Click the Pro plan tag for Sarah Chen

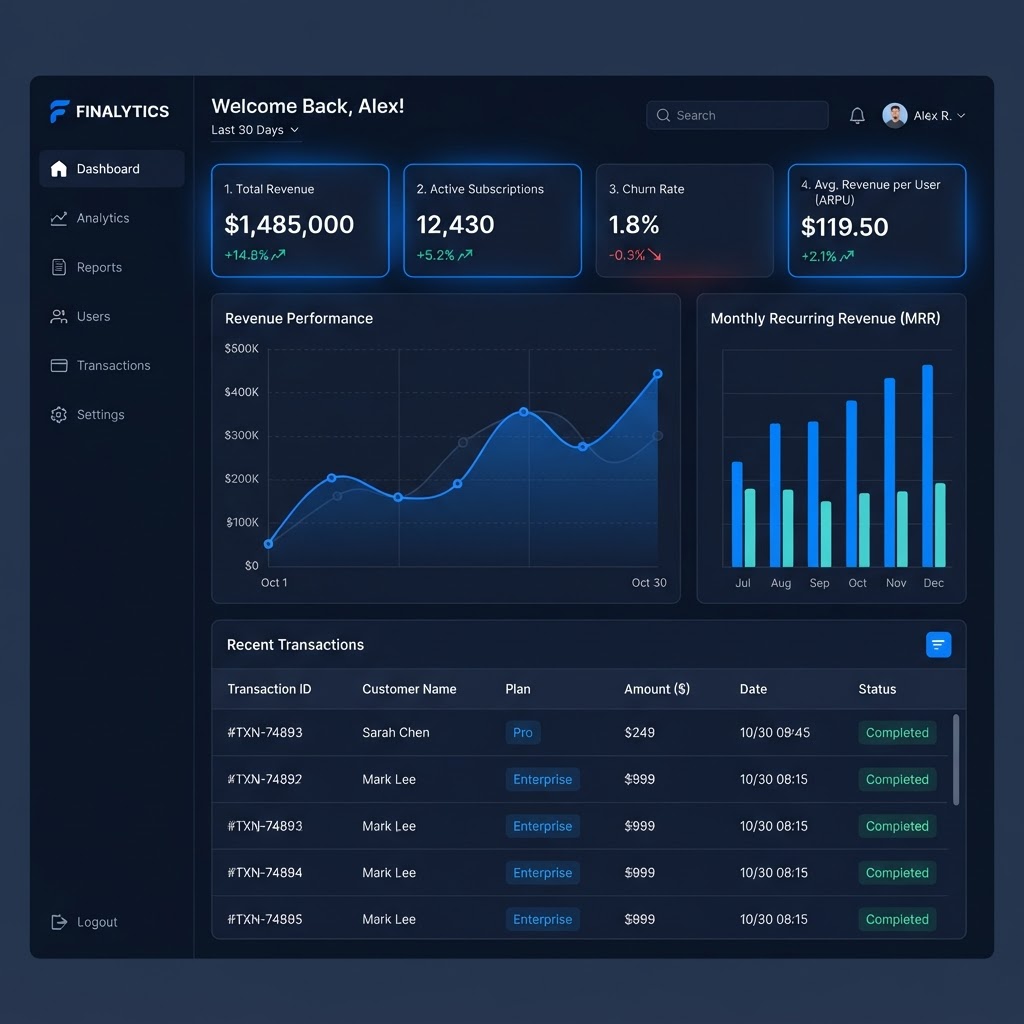coord(522,733)
